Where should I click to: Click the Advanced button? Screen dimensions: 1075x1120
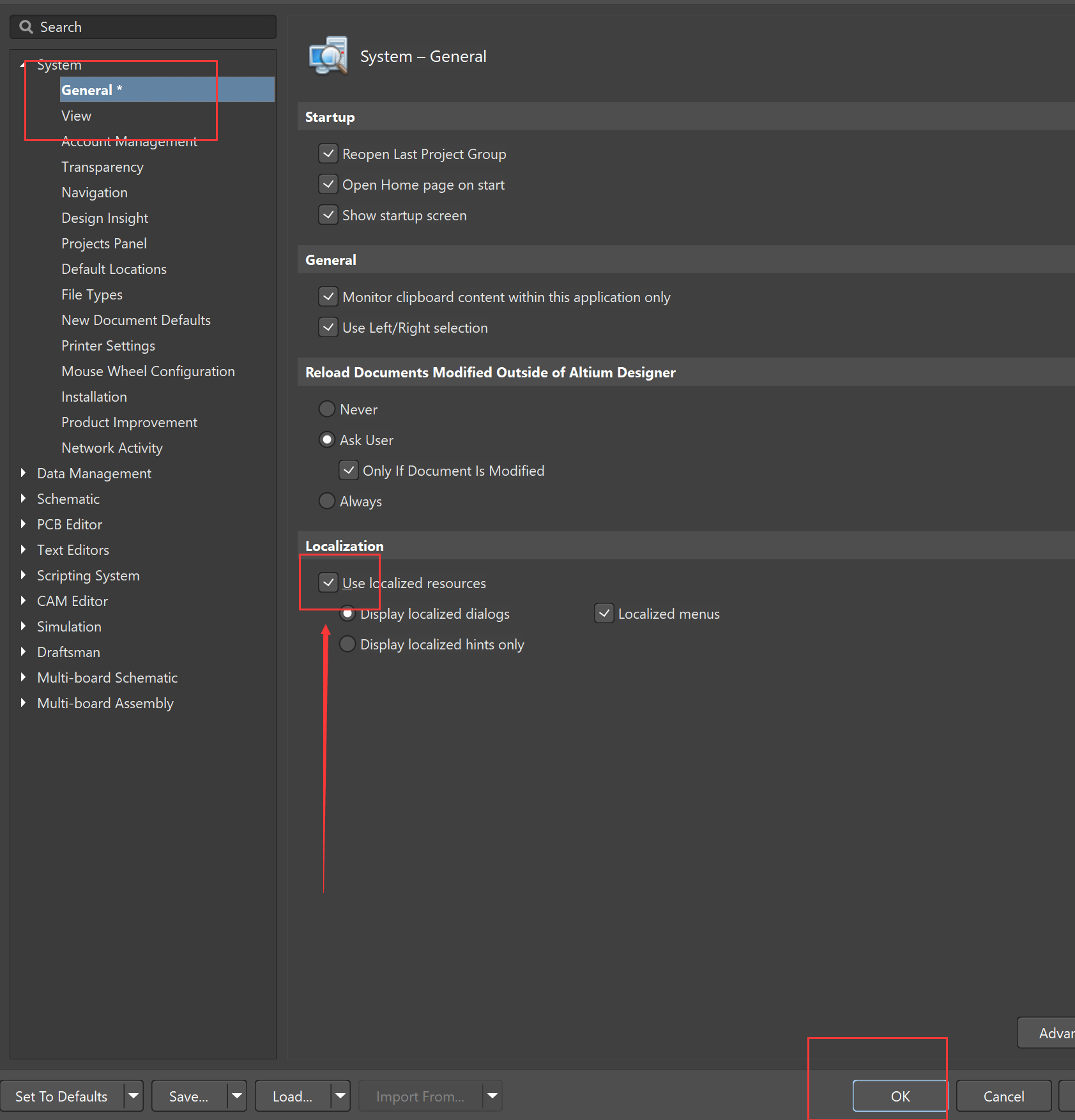pyautogui.click(x=1047, y=1033)
